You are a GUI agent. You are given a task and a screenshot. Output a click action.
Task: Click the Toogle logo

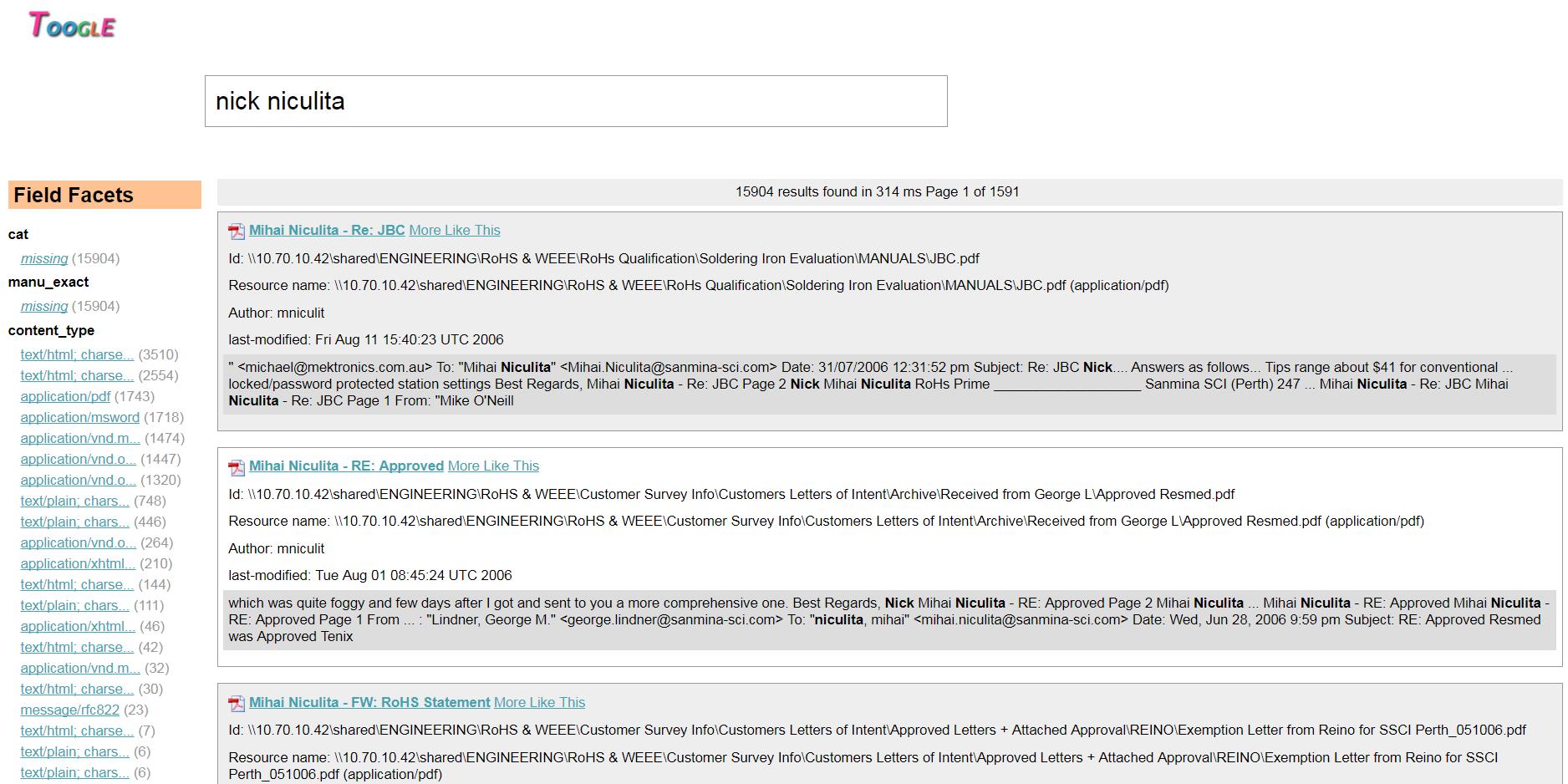coord(73,25)
